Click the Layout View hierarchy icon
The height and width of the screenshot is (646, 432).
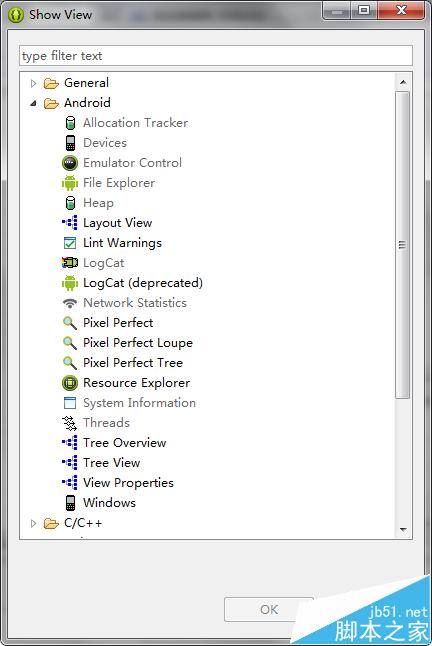point(70,222)
